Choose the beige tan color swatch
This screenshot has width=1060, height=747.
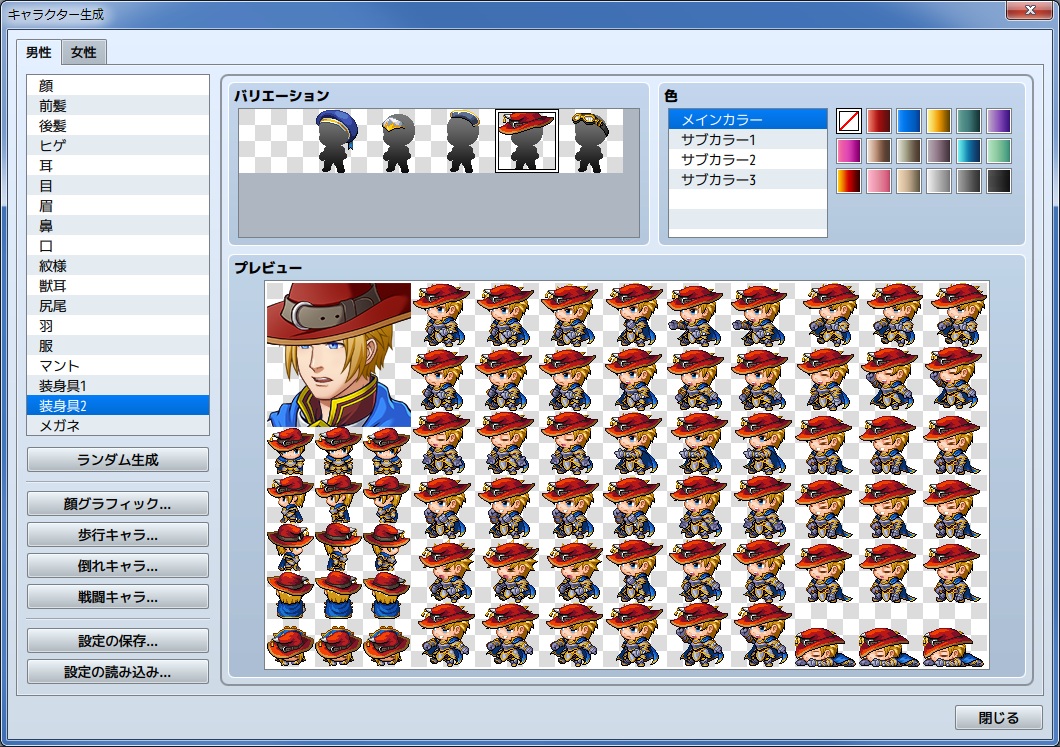pos(909,181)
